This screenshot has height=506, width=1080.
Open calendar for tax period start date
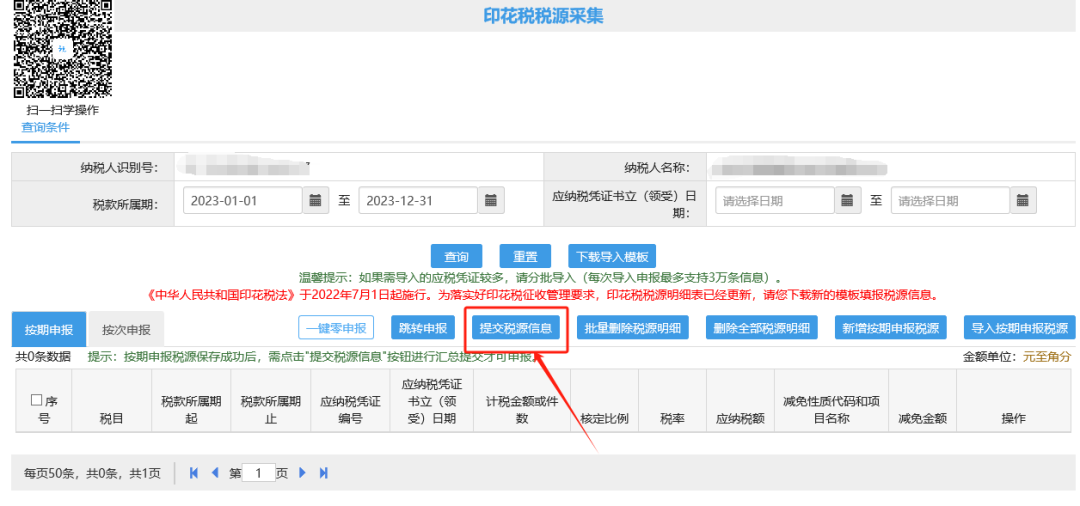pos(315,201)
